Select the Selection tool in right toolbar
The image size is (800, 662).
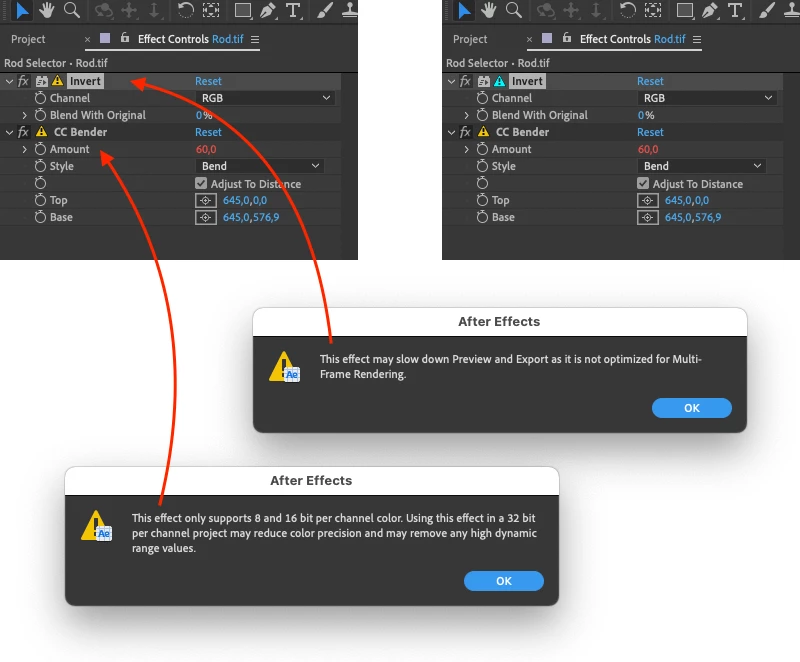pyautogui.click(x=464, y=10)
